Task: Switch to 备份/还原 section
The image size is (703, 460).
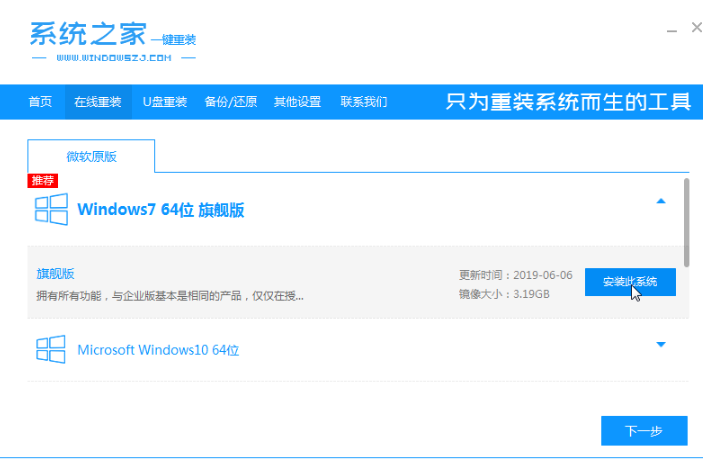Action: coord(229,102)
